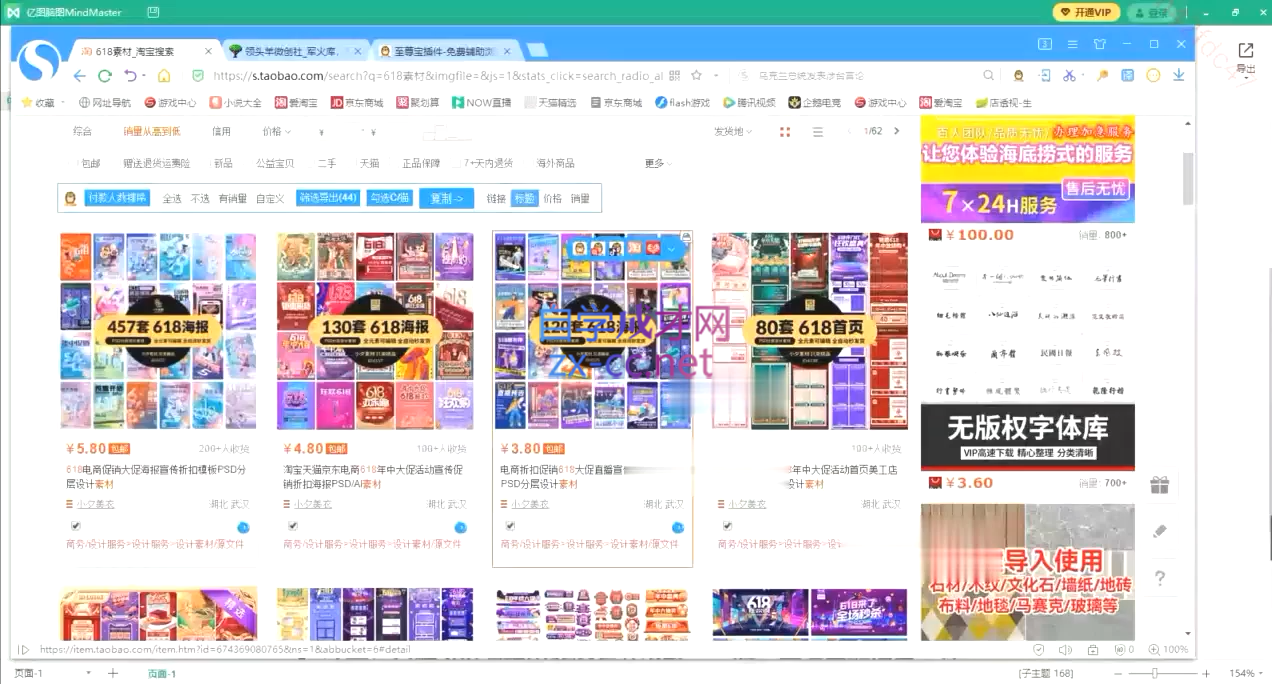1272x684 pixels.
Task: Click the 复制-> button
Action: point(446,198)
